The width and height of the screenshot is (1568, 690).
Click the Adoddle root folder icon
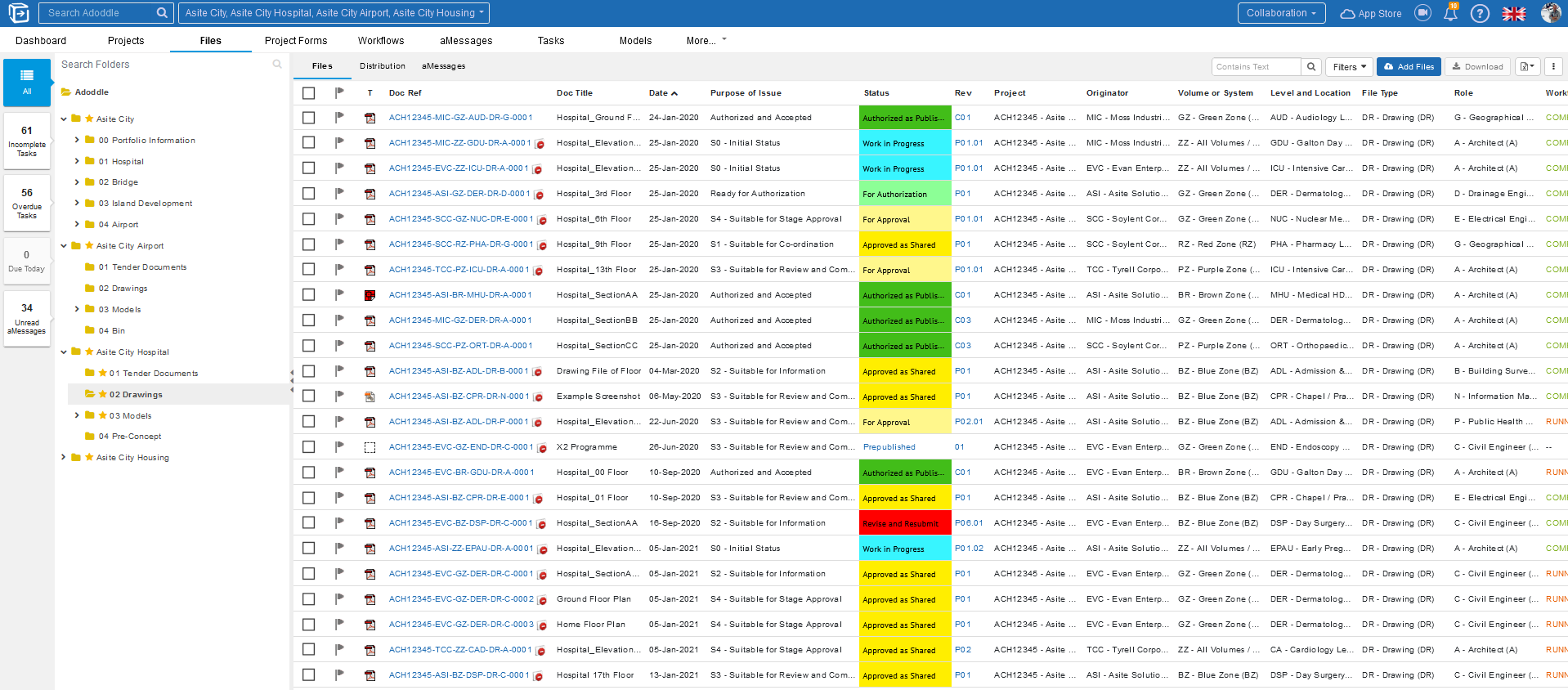[x=66, y=92]
